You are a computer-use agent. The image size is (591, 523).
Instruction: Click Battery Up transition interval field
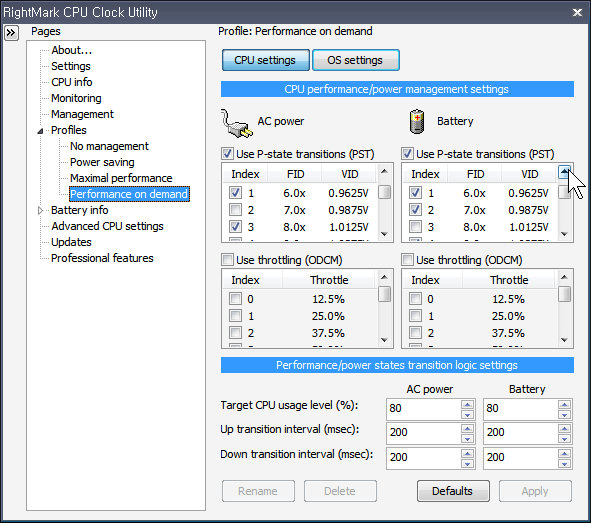point(521,433)
